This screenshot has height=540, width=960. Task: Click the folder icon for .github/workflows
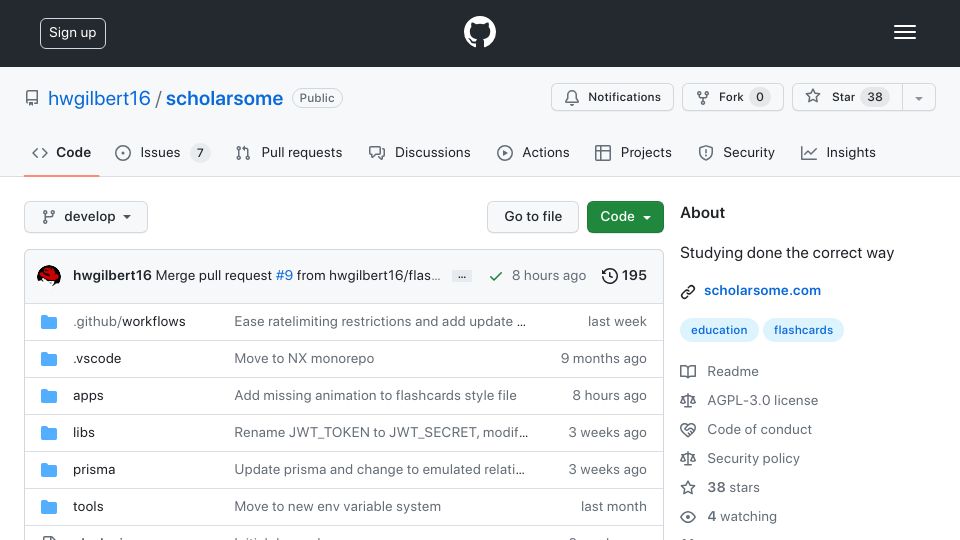pos(49,322)
